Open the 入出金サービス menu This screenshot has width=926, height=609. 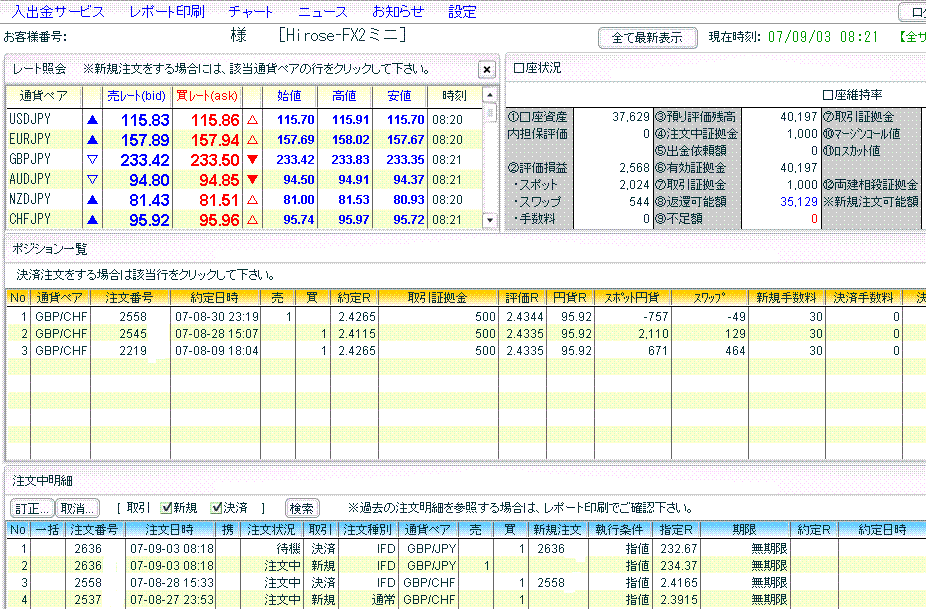tap(58, 12)
